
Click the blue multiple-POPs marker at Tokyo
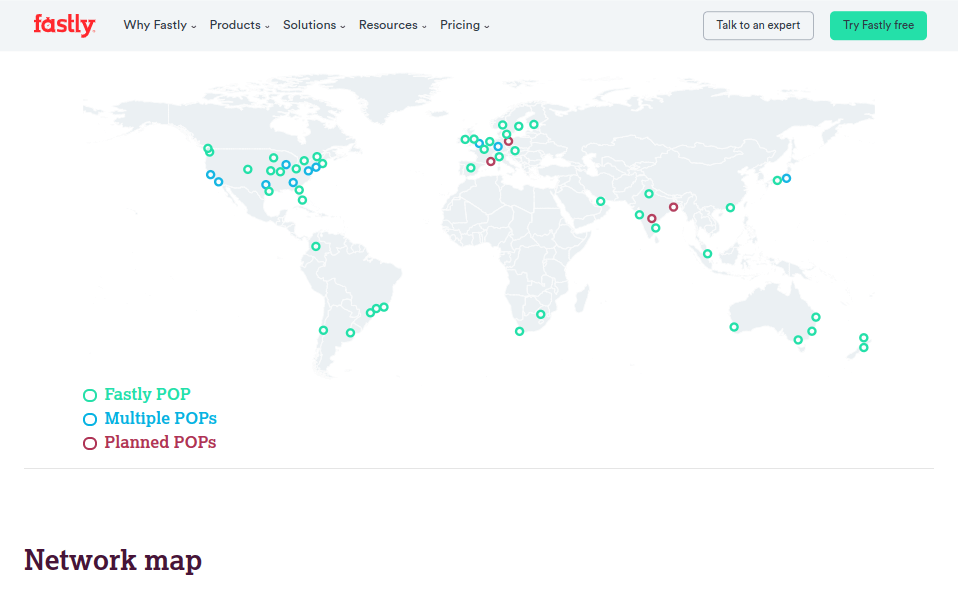(786, 179)
